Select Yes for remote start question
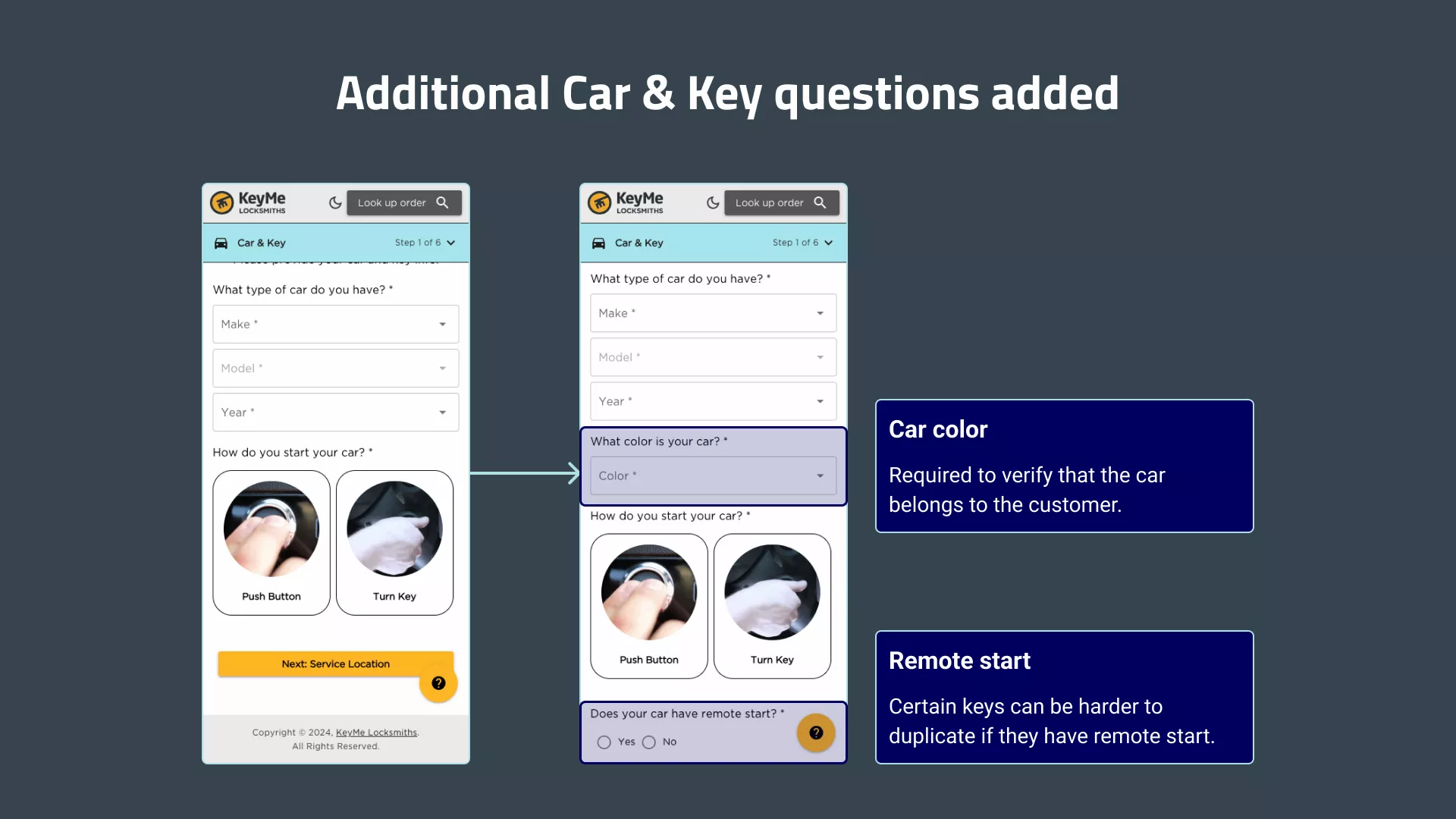 [x=603, y=741]
